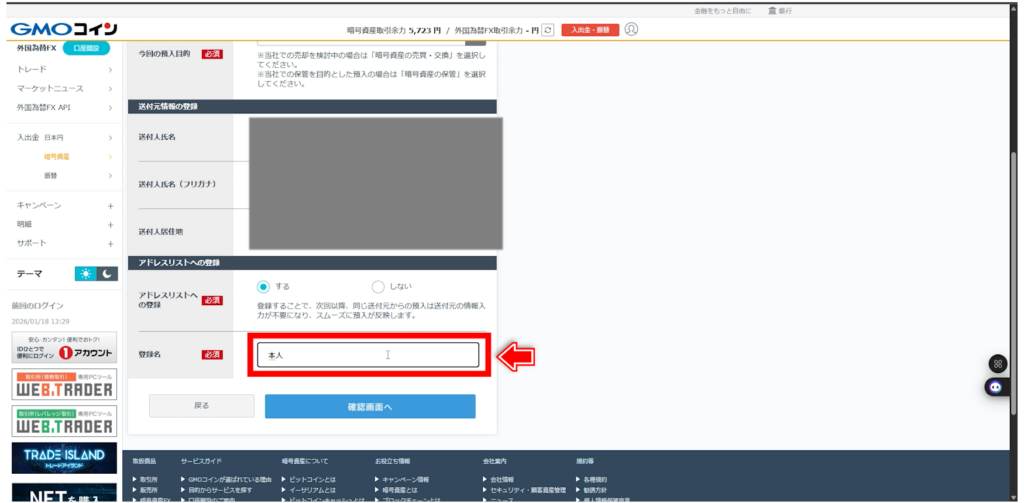
Task: Open the chat bot floating icon
Action: tap(995, 387)
